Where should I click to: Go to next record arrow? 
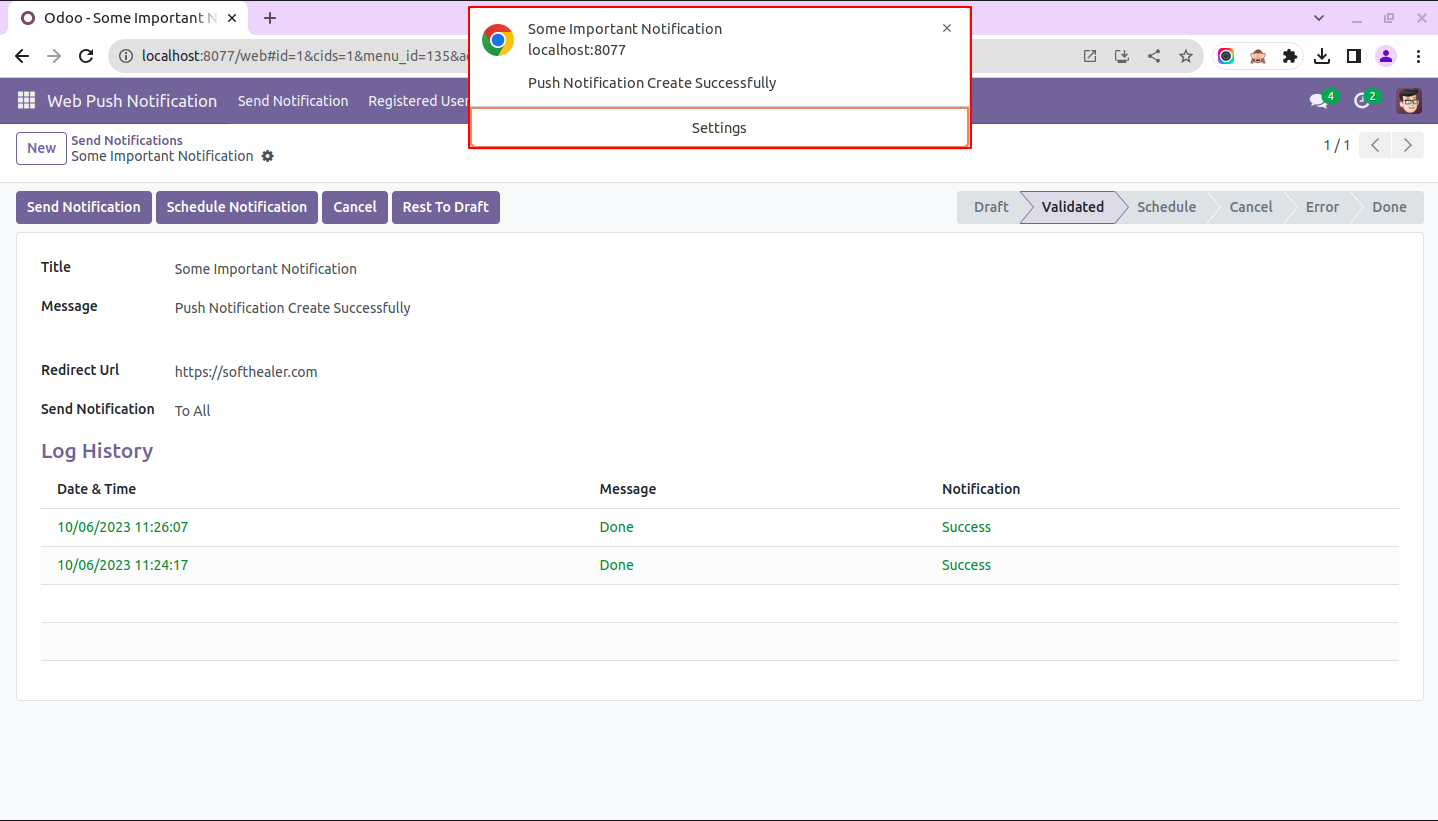[x=1408, y=146]
